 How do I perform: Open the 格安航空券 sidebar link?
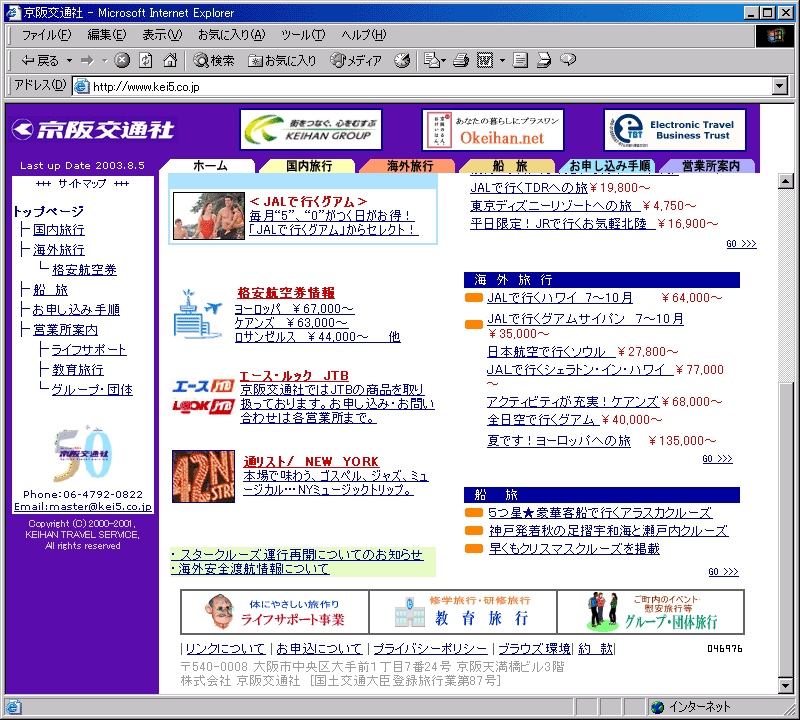click(x=84, y=269)
